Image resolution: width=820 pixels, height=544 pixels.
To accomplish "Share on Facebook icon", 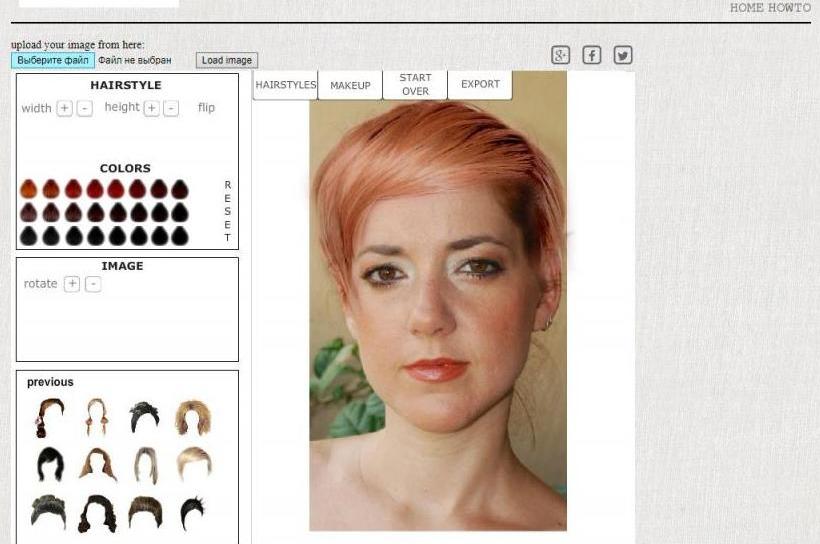I will point(591,55).
